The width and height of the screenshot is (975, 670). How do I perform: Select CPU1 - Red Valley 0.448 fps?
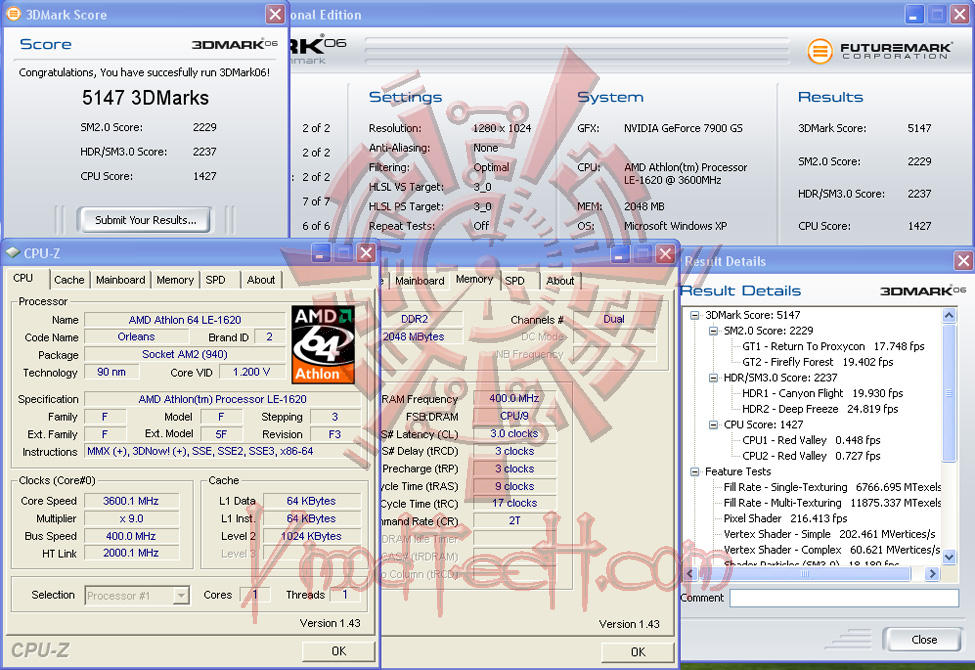pos(811,440)
